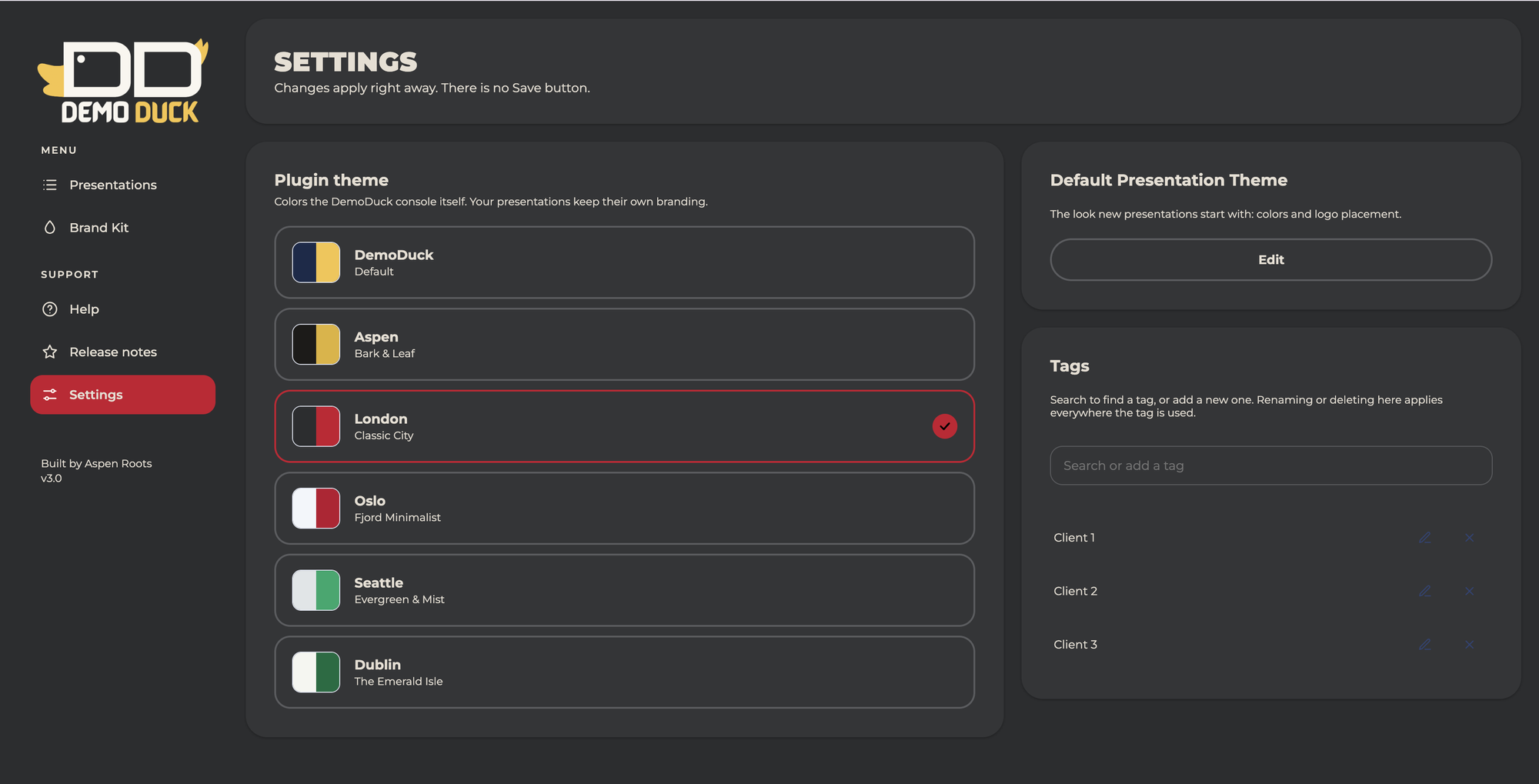
Task: Click the Settings sliders icon
Action: tap(50, 395)
